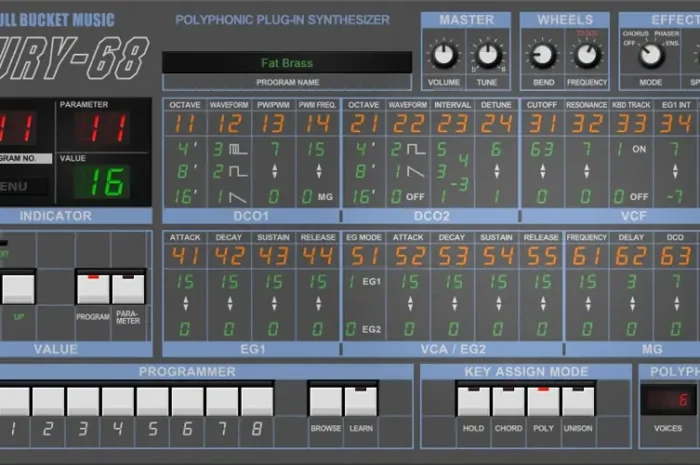Viewport: 700px width, 465px height.
Task: Click the MG DCO value arrows
Action: coord(676,304)
